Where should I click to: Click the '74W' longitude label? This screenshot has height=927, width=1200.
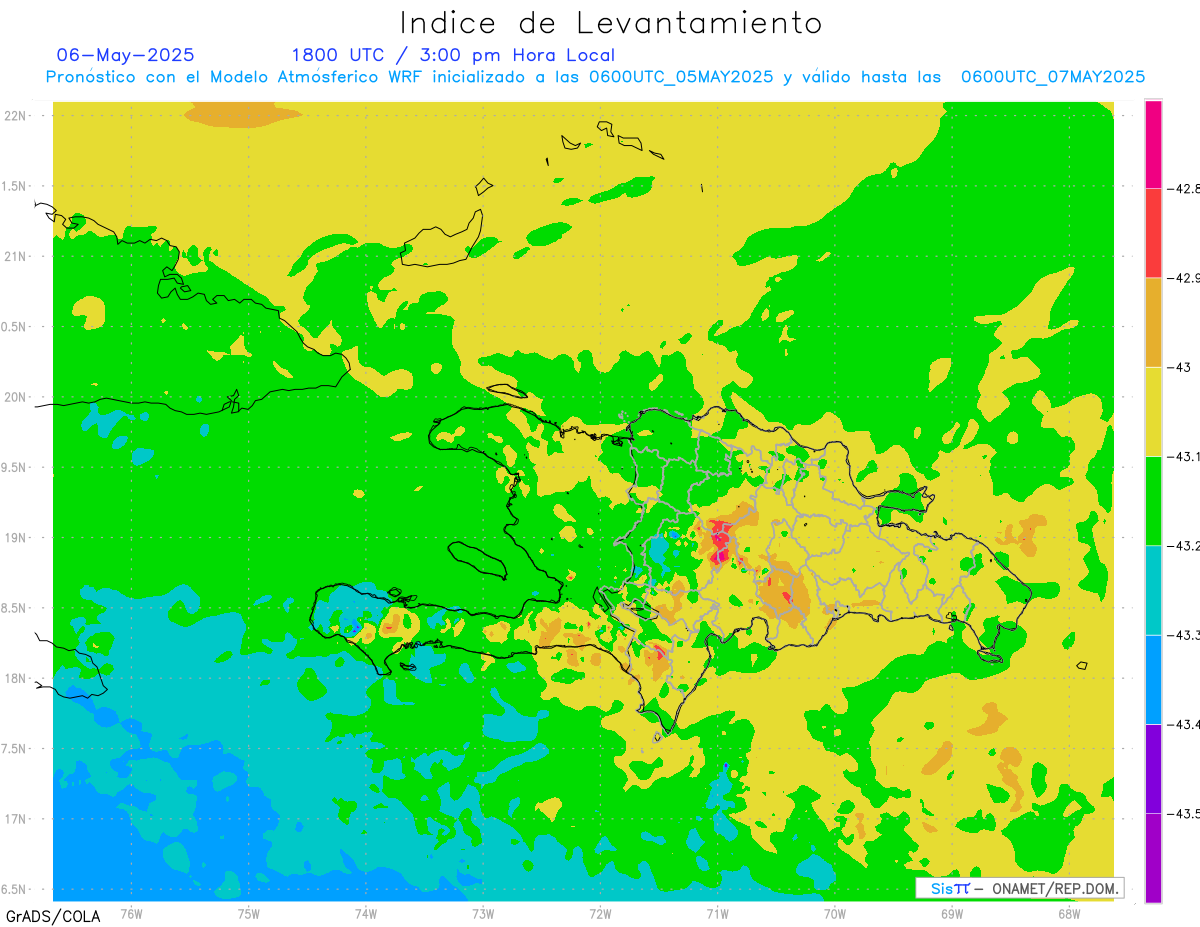(366, 912)
